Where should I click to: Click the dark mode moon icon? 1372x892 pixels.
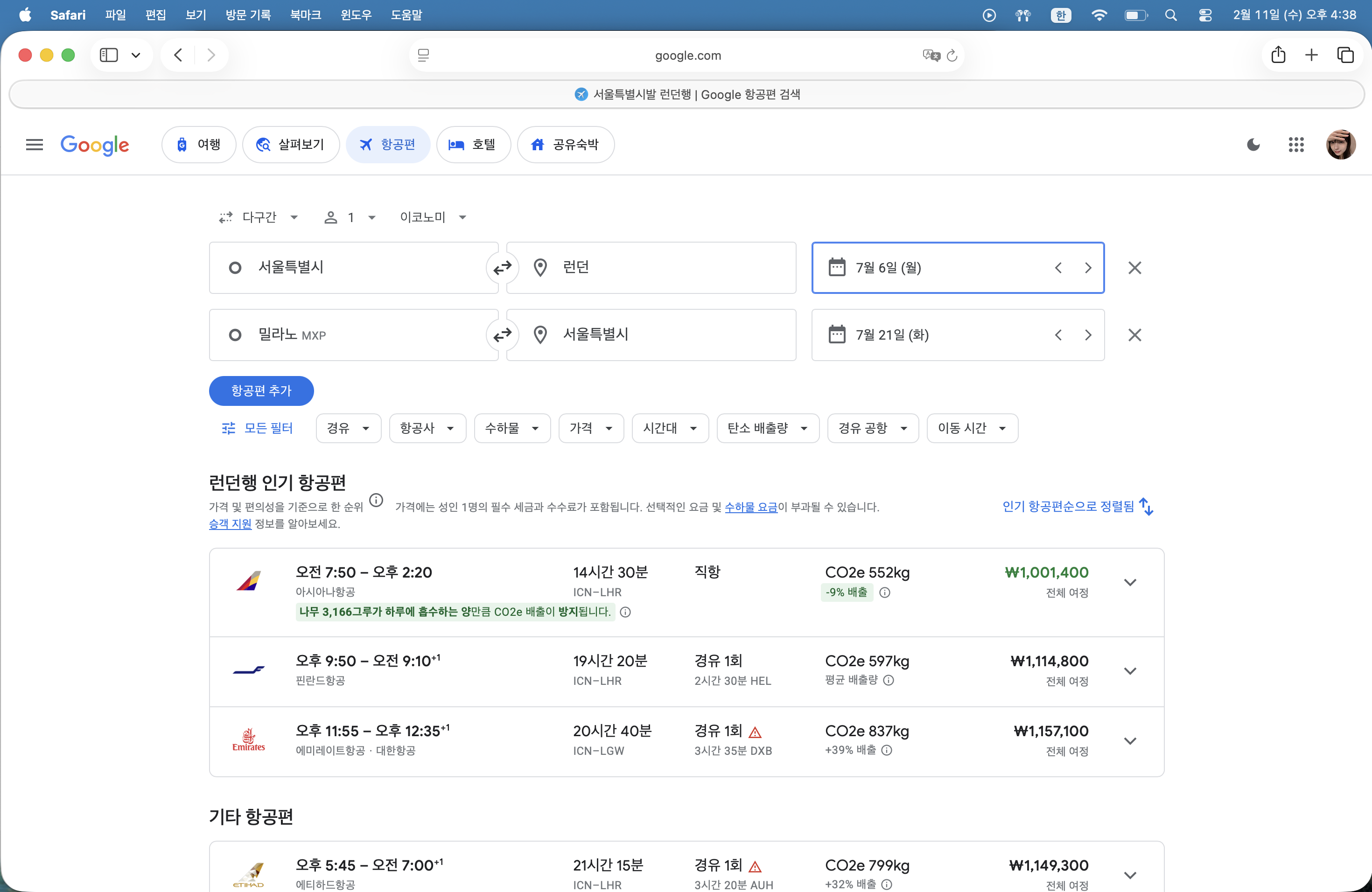tap(1253, 145)
